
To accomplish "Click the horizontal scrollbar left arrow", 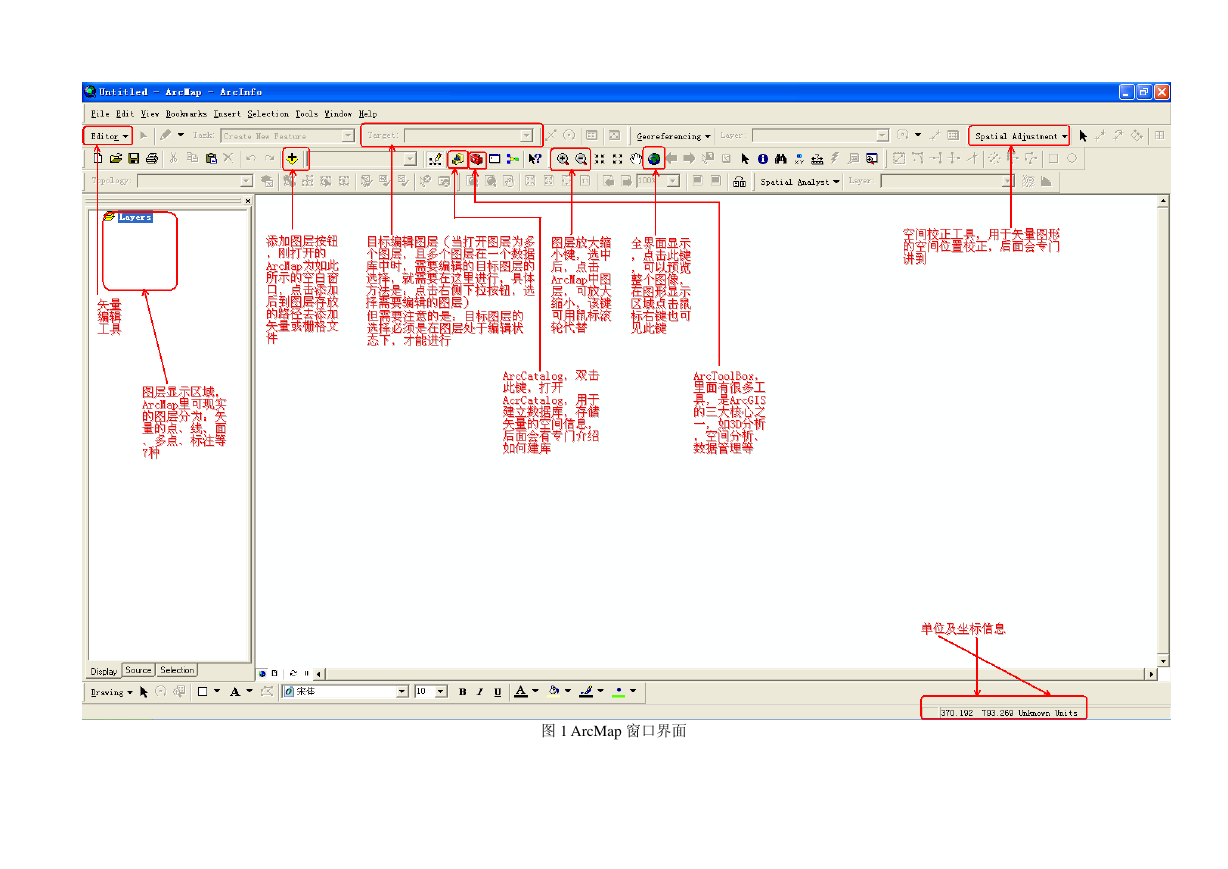I will point(320,674).
